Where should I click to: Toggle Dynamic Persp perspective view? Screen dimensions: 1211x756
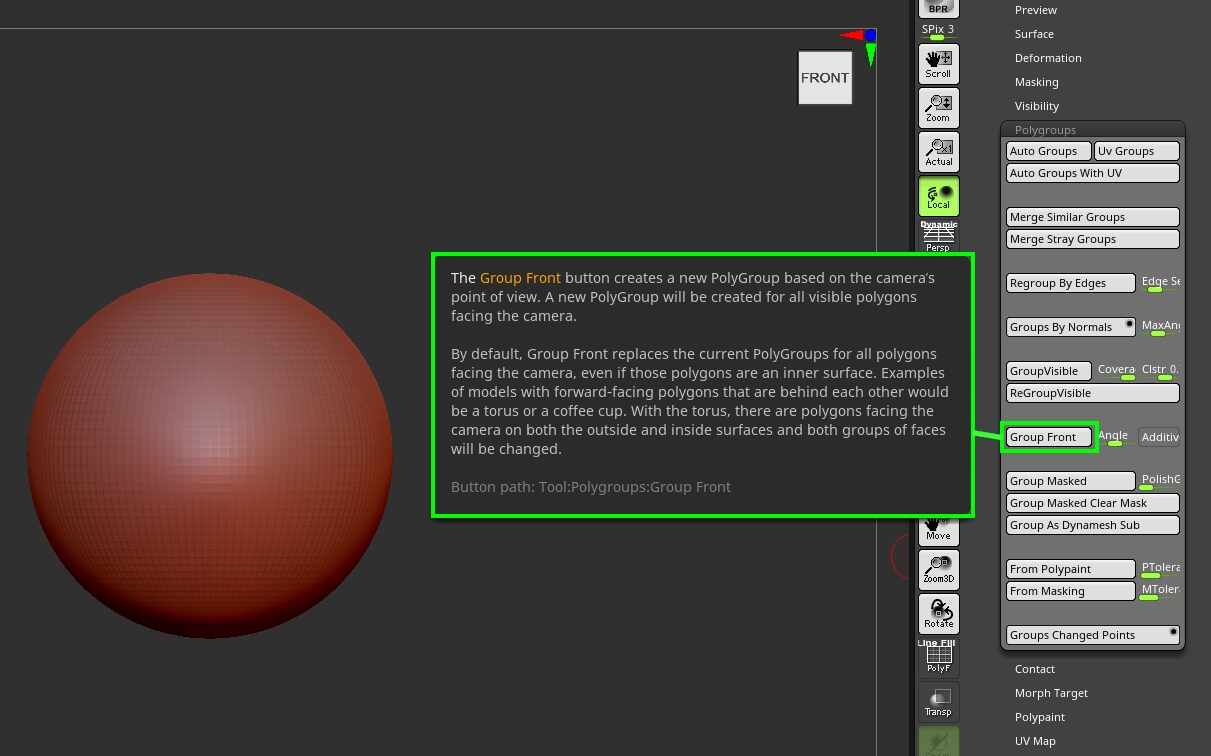(938, 237)
